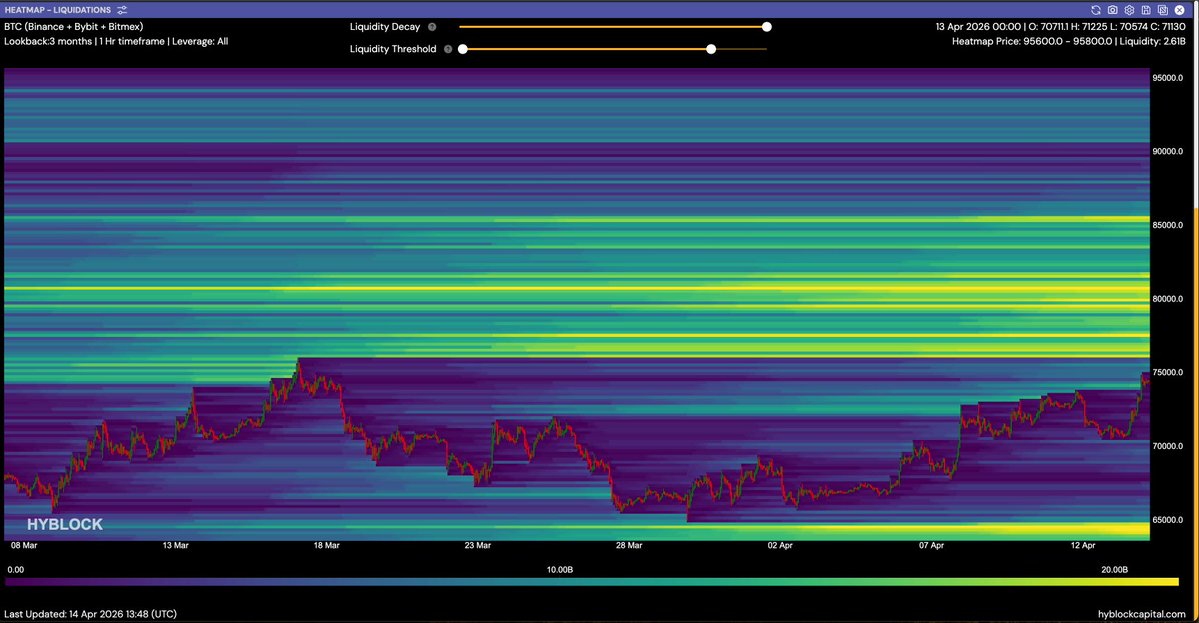The image size is (1199, 623).
Task: Open heatmap settings gear icon
Action: pyautogui.click(x=1128, y=9)
